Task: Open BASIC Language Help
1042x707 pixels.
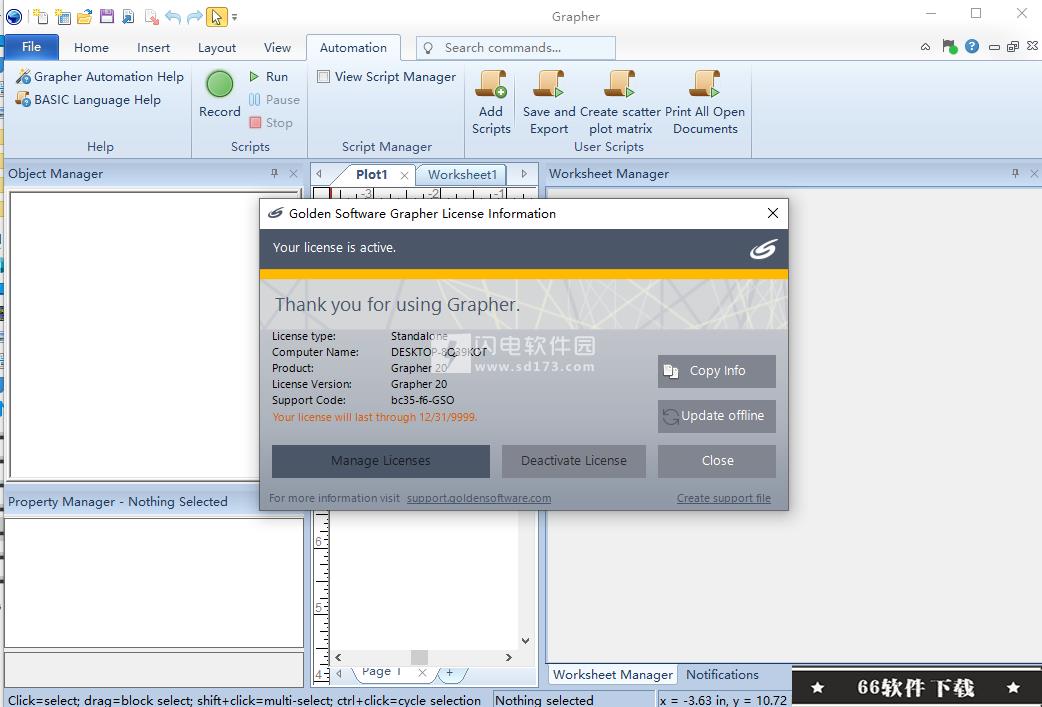Action: 88,100
